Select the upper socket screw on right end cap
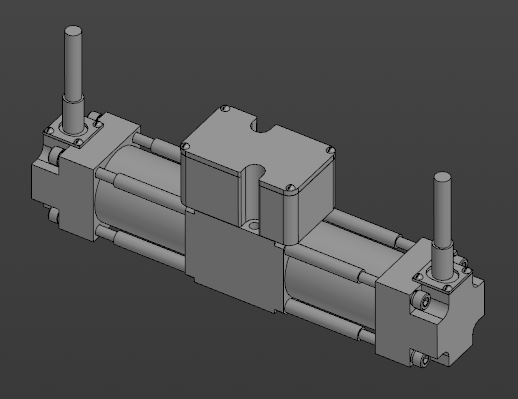 (x=421, y=300)
